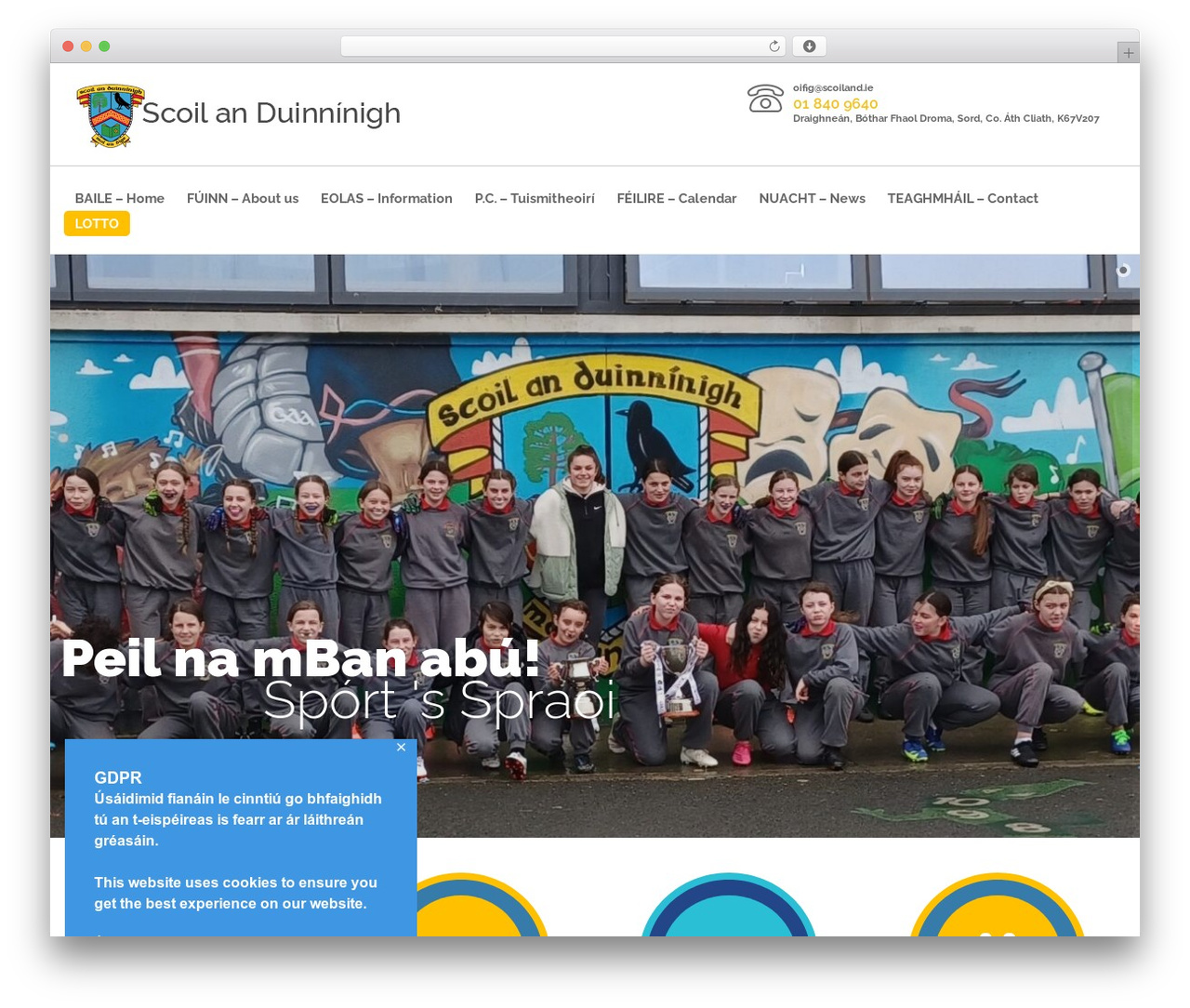This screenshot has width=1190, height=1008.
Task: Click the browser address bar
Action: click(563, 46)
